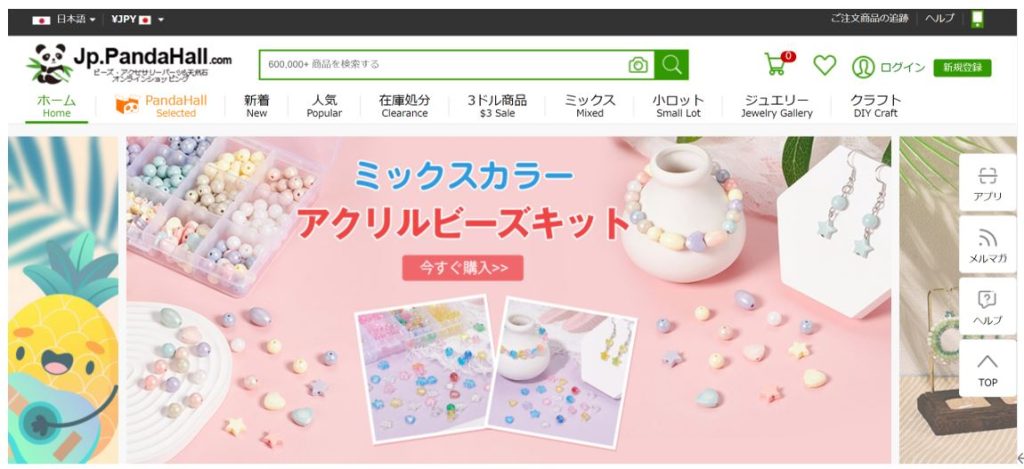Image resolution: width=1024 pixels, height=469 pixels.
Task: Click the 新規登録 register button
Action: click(962, 67)
